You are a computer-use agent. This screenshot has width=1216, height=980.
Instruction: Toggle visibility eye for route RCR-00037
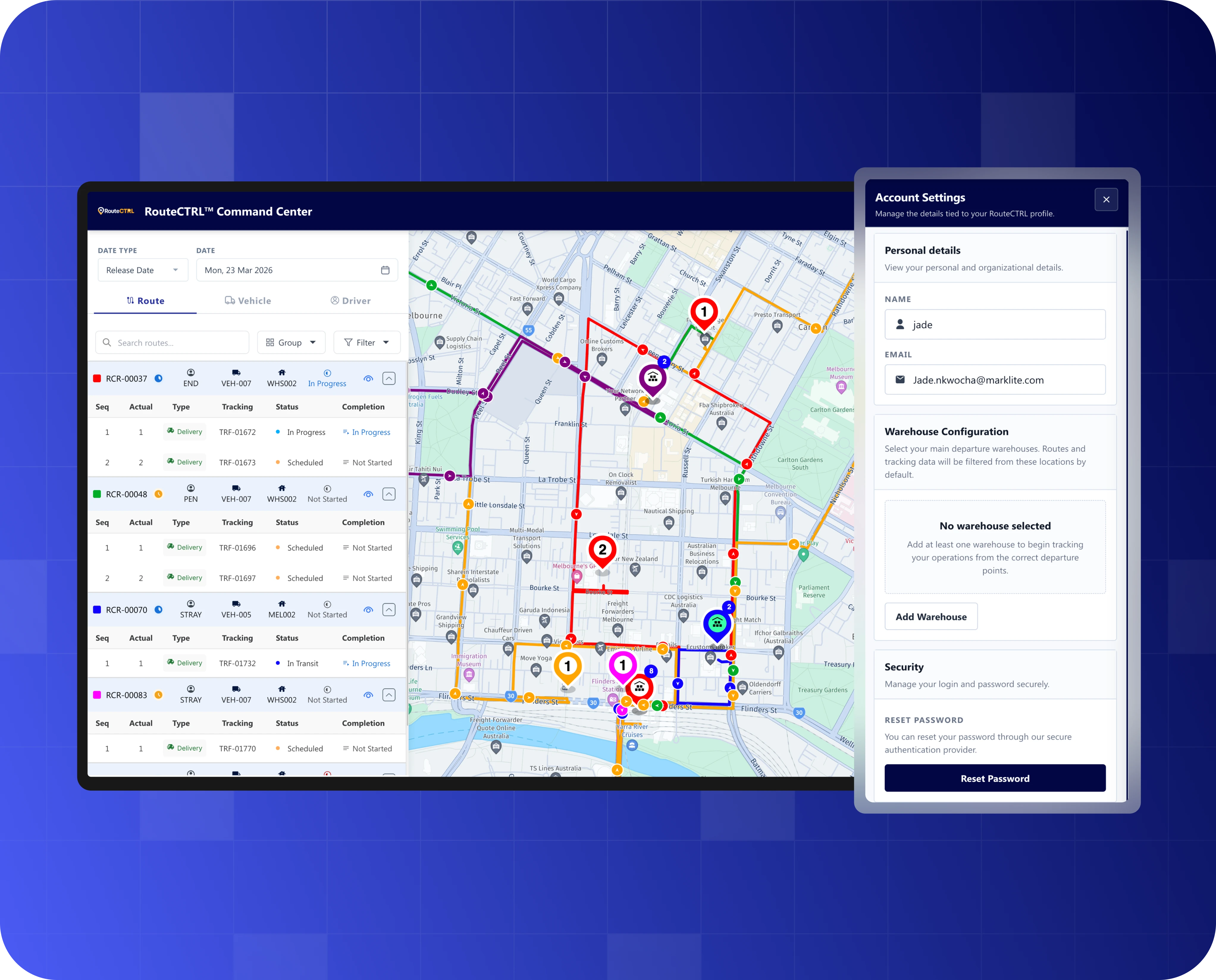click(x=368, y=379)
